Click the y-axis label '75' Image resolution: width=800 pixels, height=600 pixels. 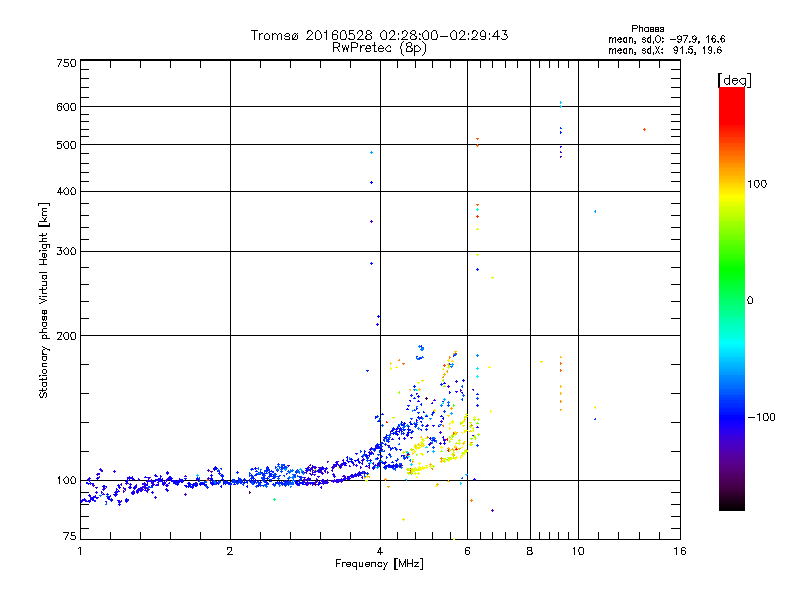pos(69,536)
